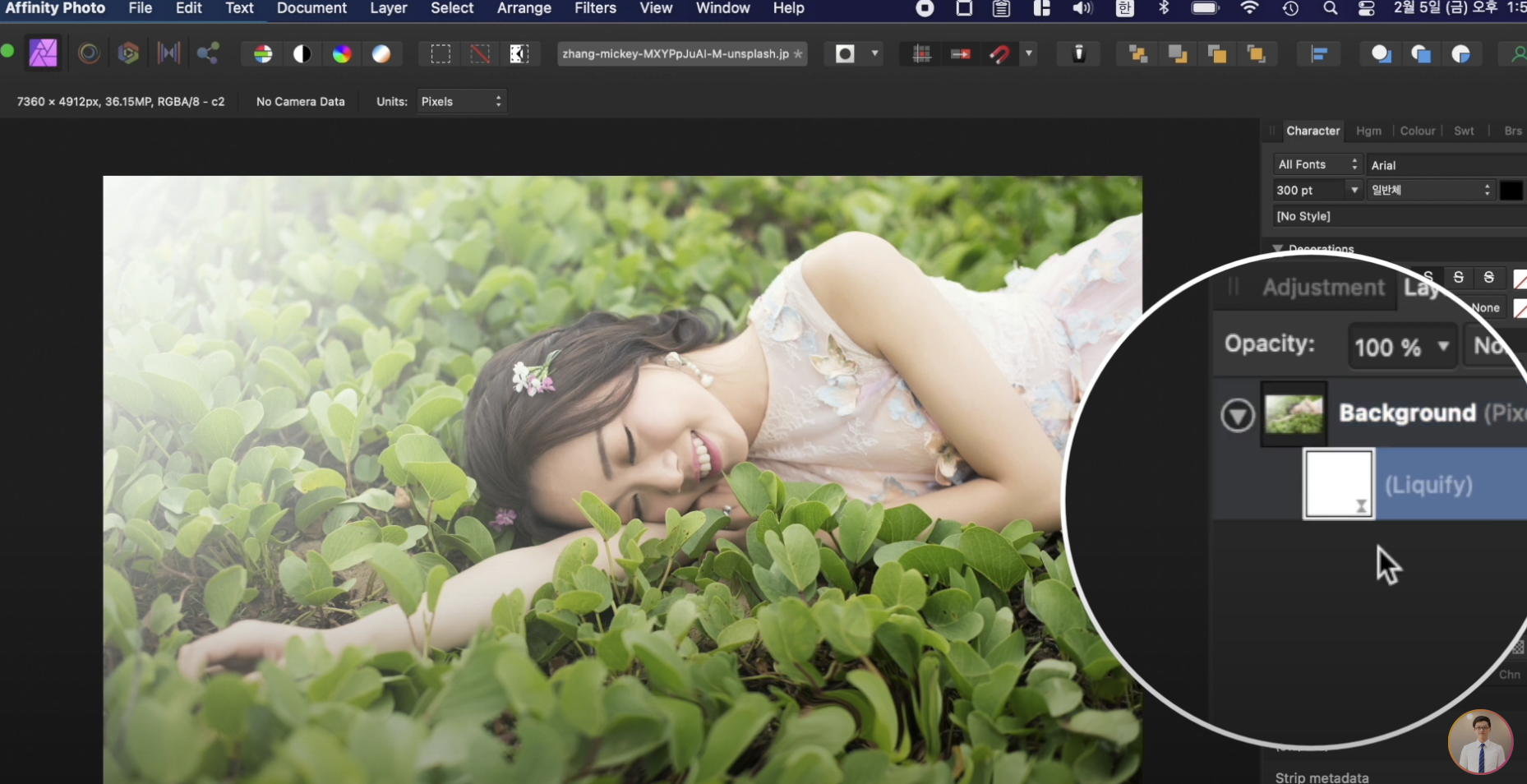The height and width of the screenshot is (784, 1527).
Task: Open the Snapping options dropdown arrow
Action: coord(1029,54)
